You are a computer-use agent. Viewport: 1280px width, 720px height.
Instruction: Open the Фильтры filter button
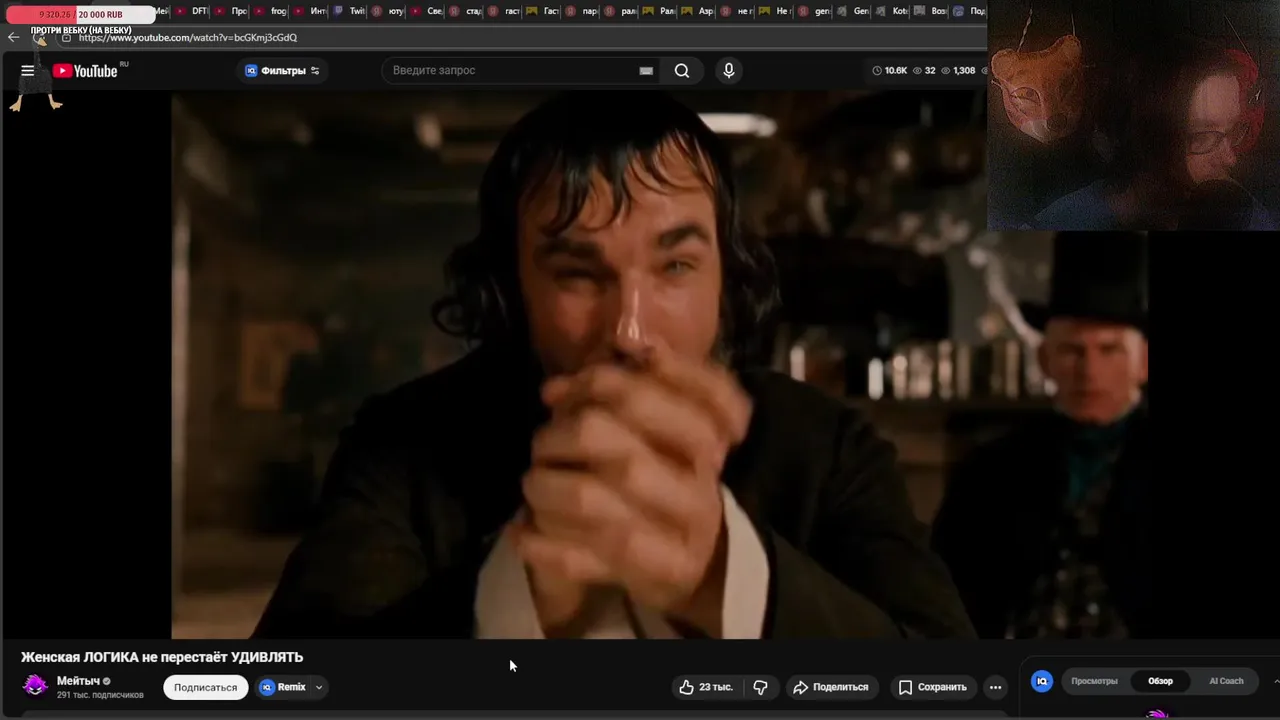click(282, 71)
